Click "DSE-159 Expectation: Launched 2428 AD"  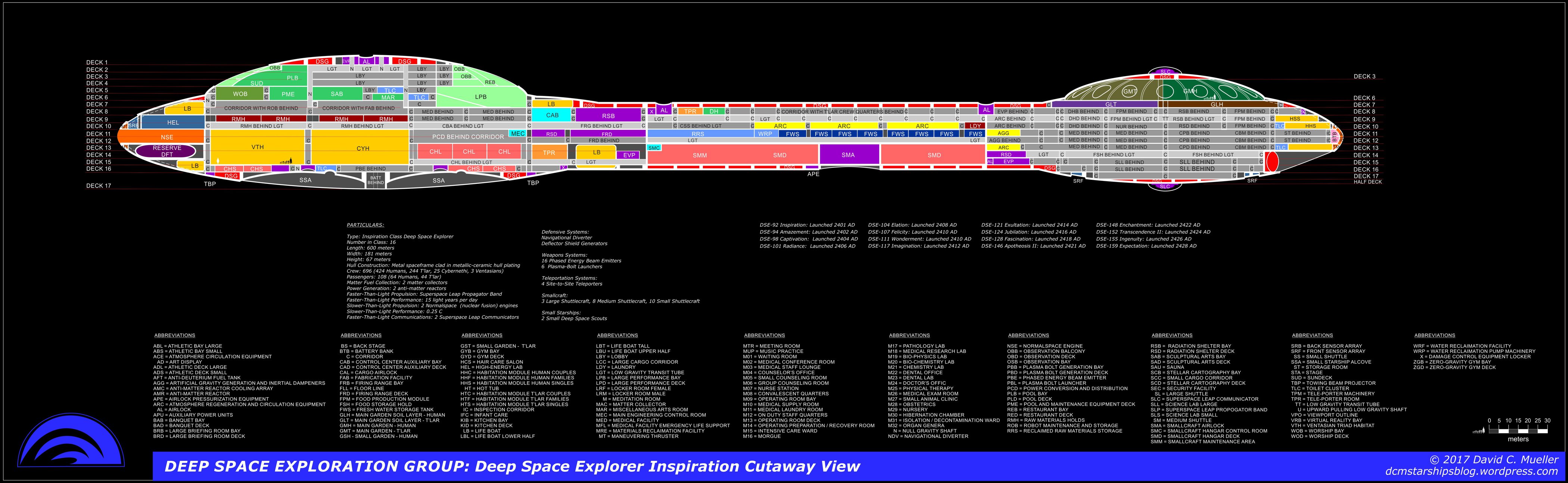[1146, 246]
